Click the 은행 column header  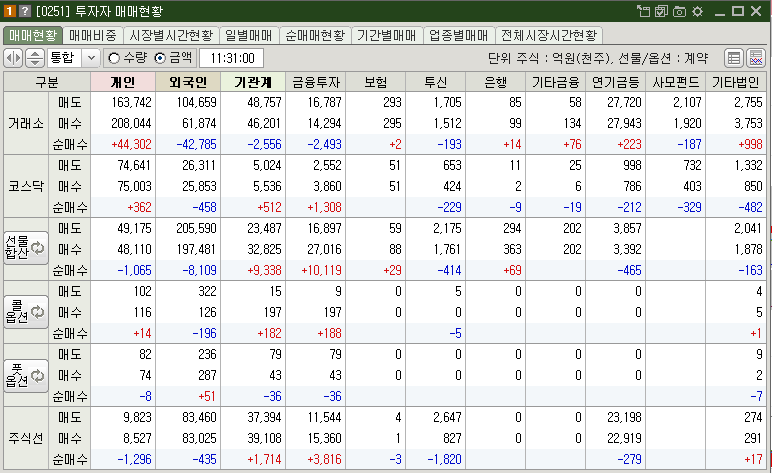(x=496, y=82)
